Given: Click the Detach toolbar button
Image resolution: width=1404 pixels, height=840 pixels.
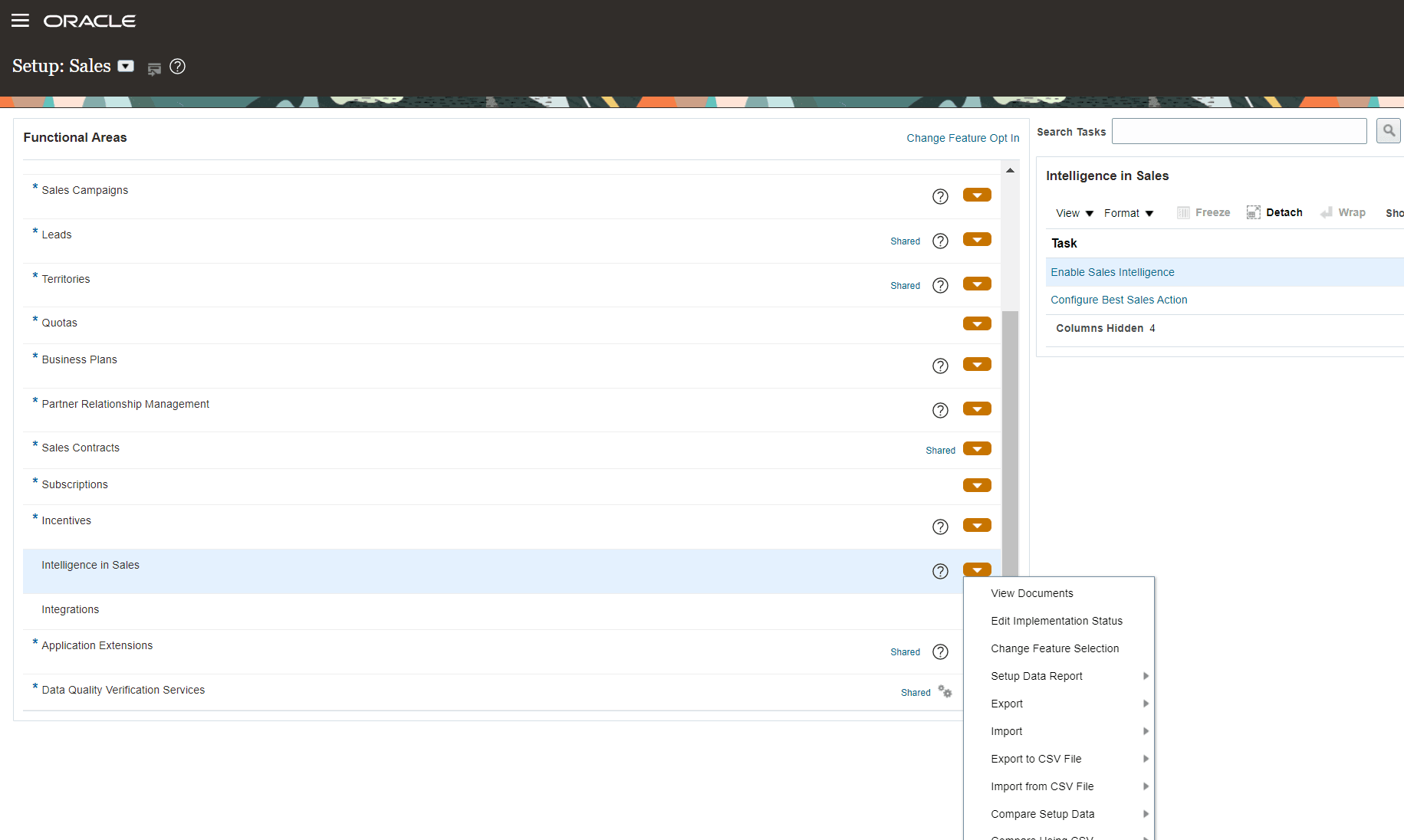Looking at the screenshot, I should (x=1274, y=212).
